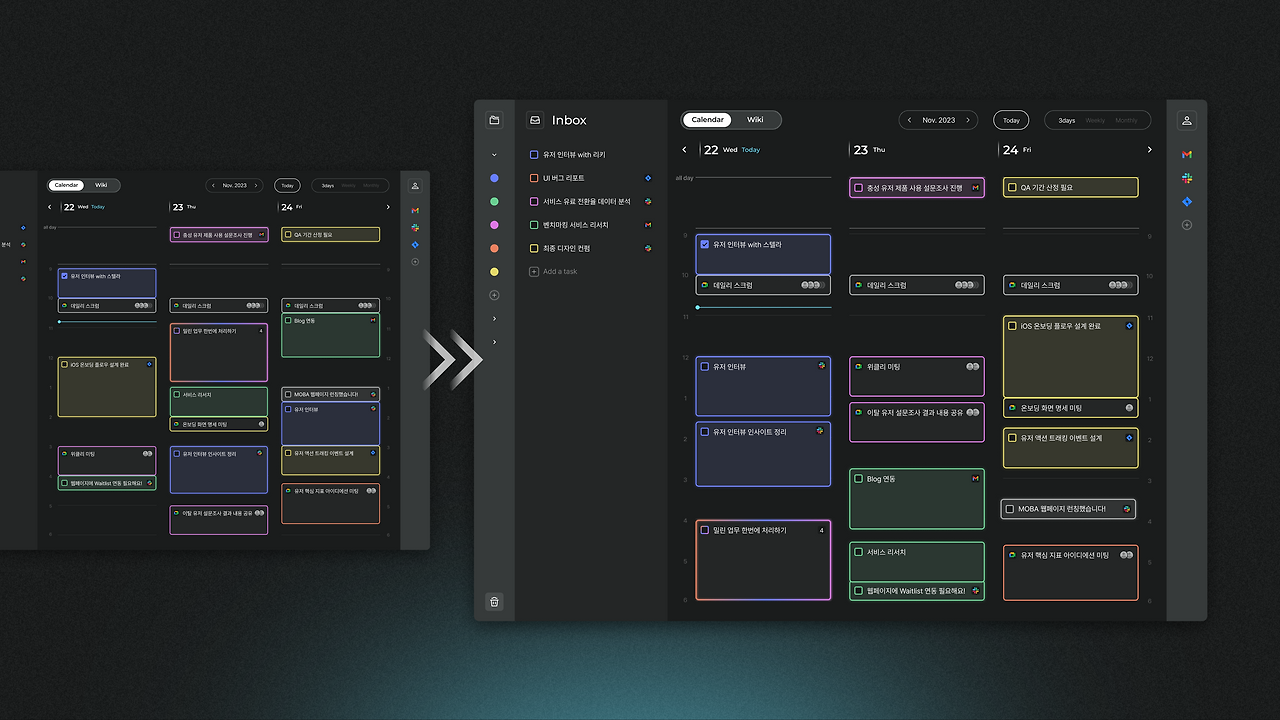Select the blue color dot in the sidebar

click(x=494, y=178)
